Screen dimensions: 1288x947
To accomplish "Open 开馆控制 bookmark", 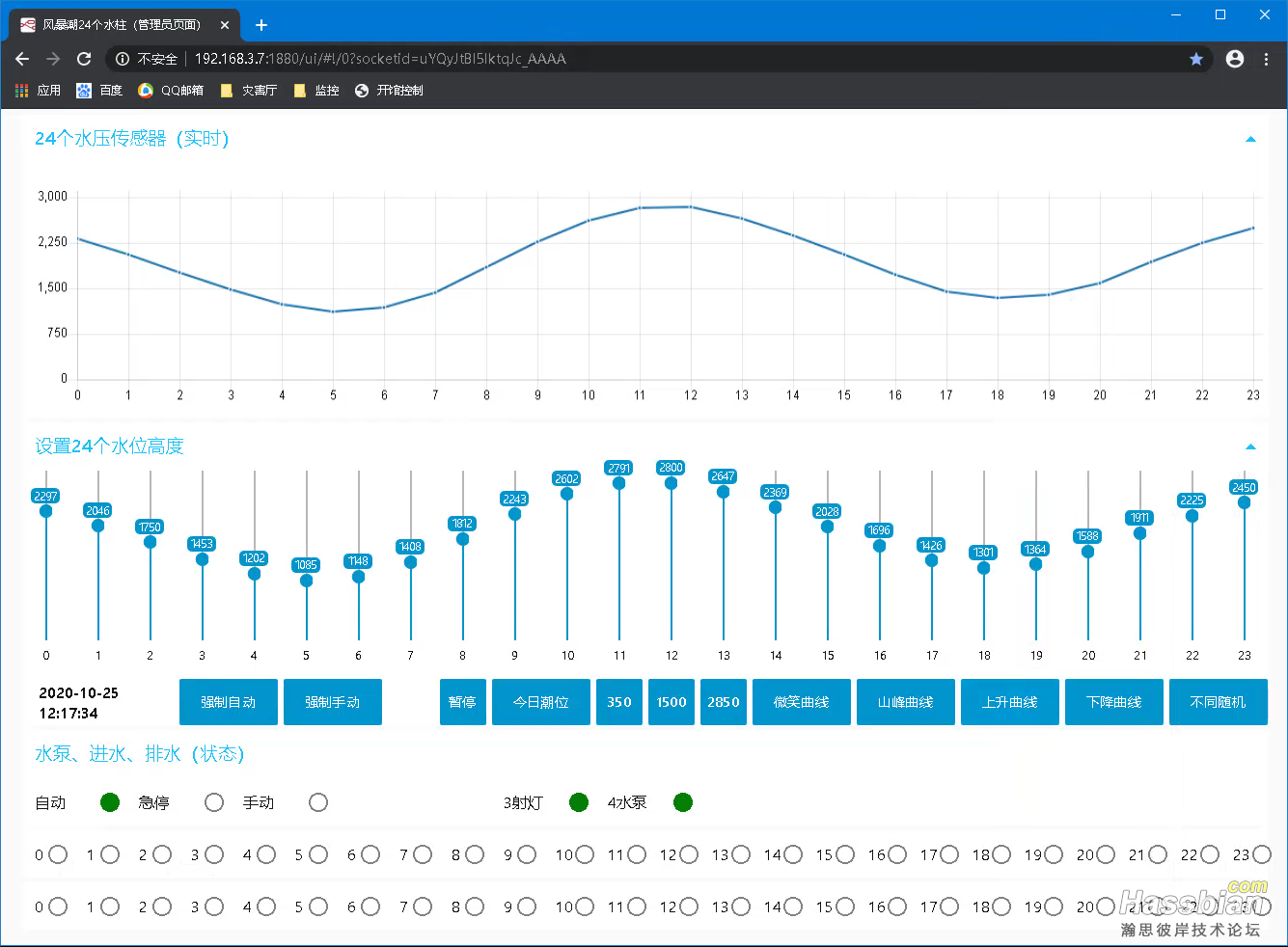I will (389, 91).
